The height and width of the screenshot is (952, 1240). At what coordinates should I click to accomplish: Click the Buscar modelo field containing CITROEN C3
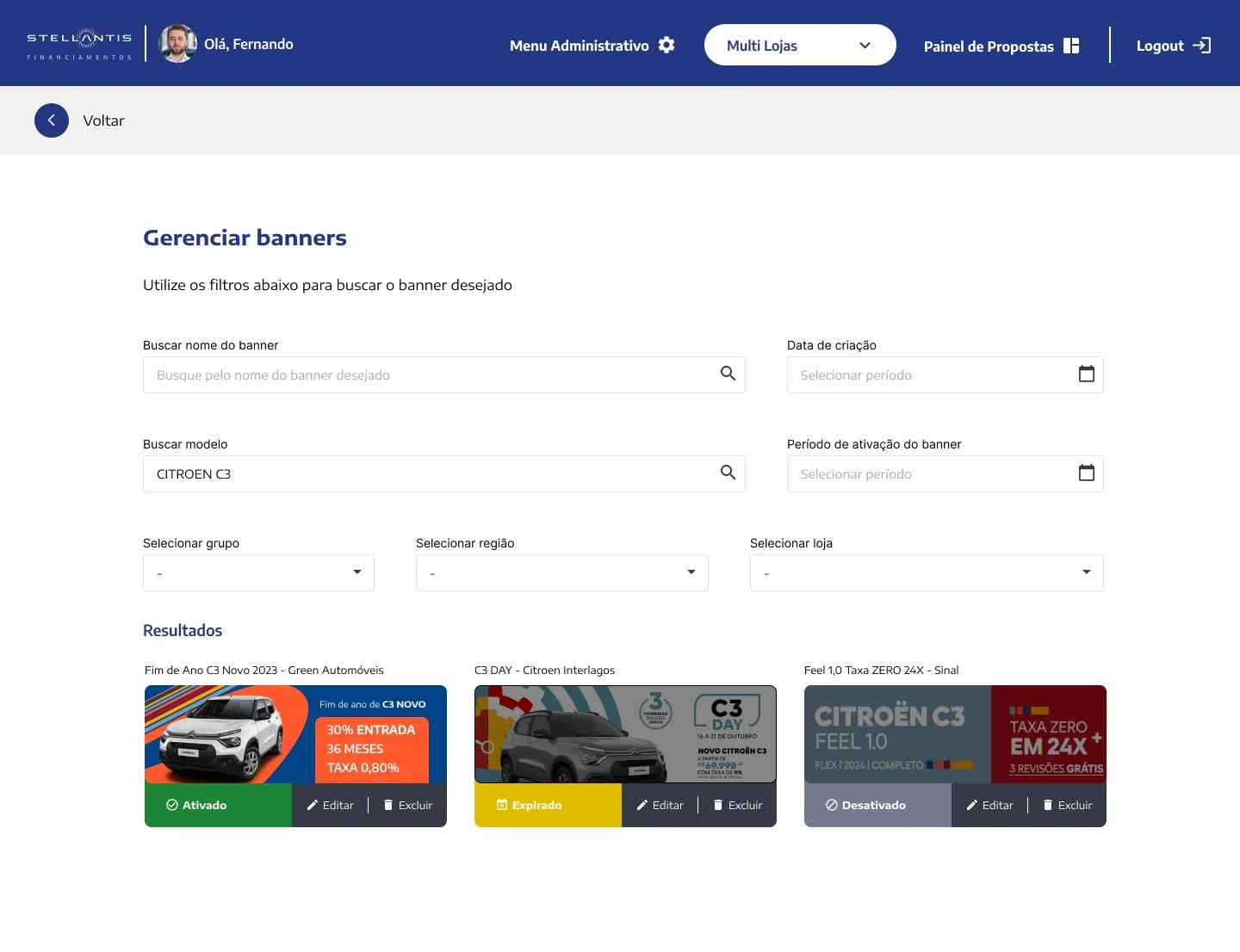click(444, 473)
